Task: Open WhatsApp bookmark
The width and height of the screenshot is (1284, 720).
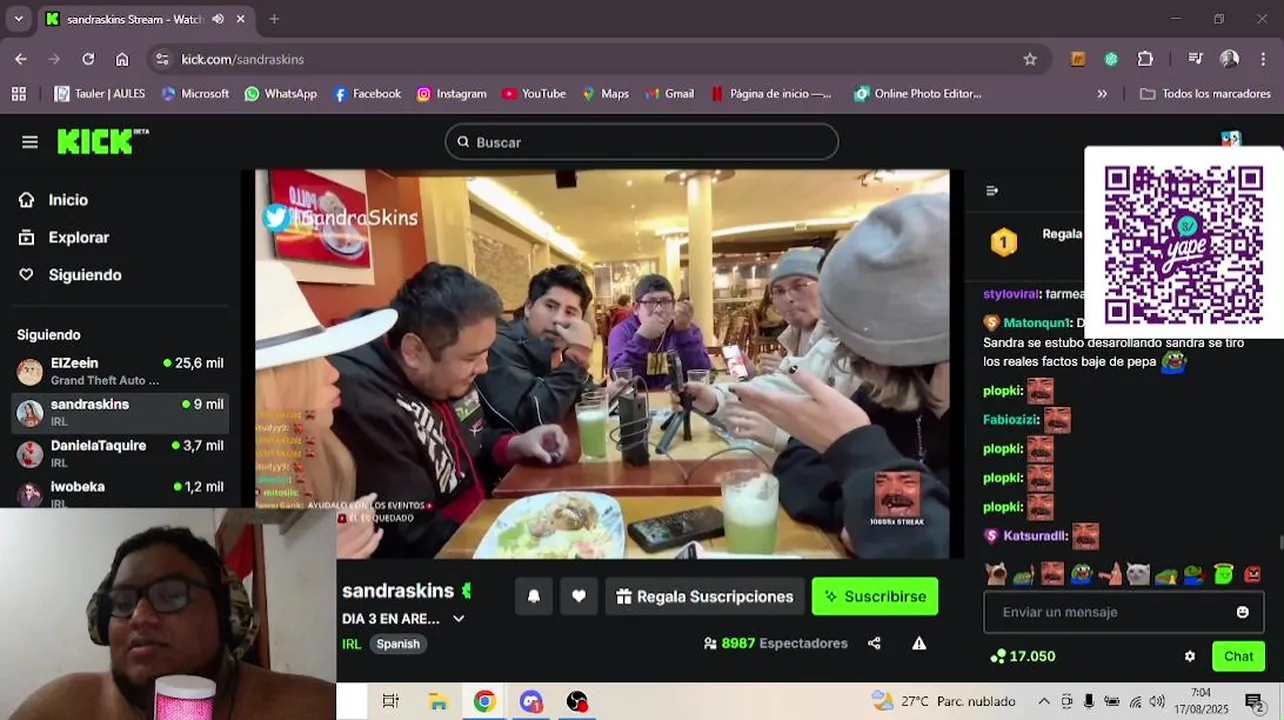Action: (280, 94)
